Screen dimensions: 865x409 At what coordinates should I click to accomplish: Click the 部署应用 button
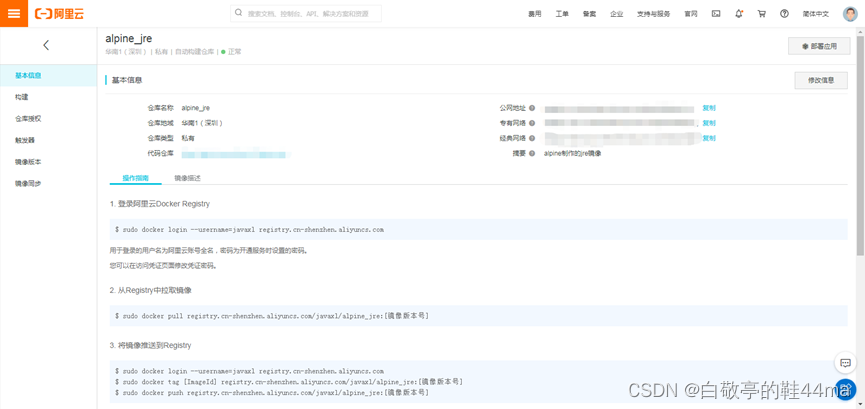[819, 47]
